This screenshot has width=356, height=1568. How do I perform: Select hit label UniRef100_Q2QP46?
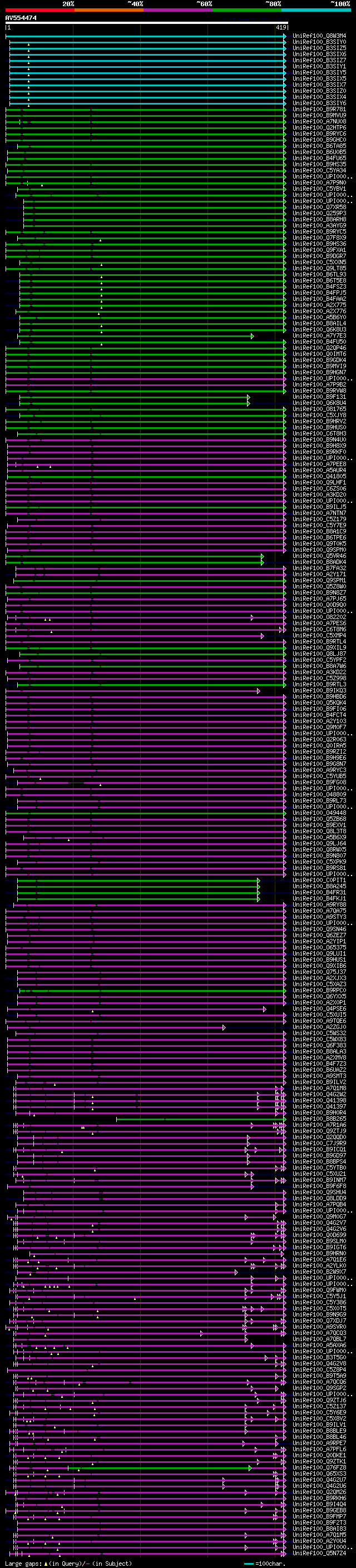(319, 348)
